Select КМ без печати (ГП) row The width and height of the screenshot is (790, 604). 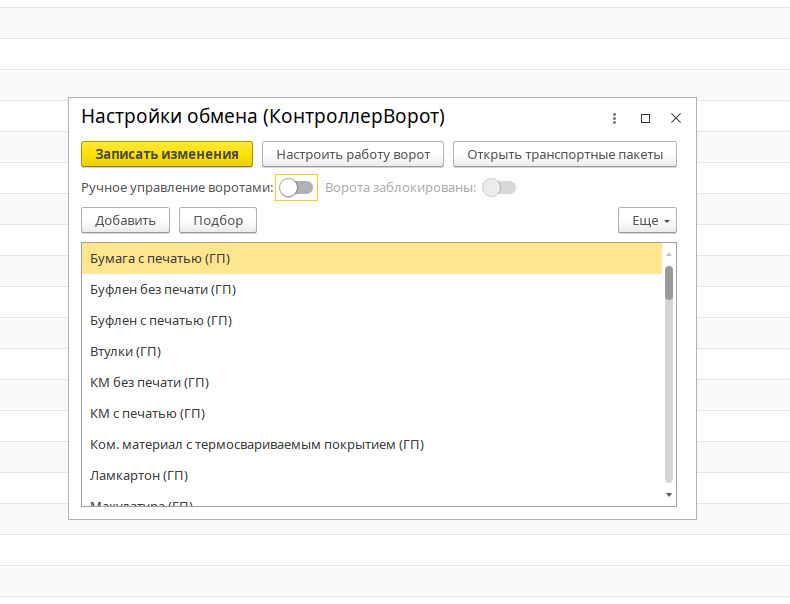149,383
